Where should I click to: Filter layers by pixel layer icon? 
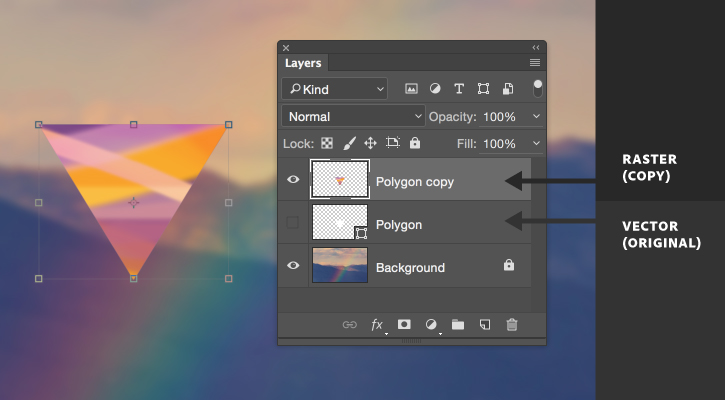coord(411,89)
